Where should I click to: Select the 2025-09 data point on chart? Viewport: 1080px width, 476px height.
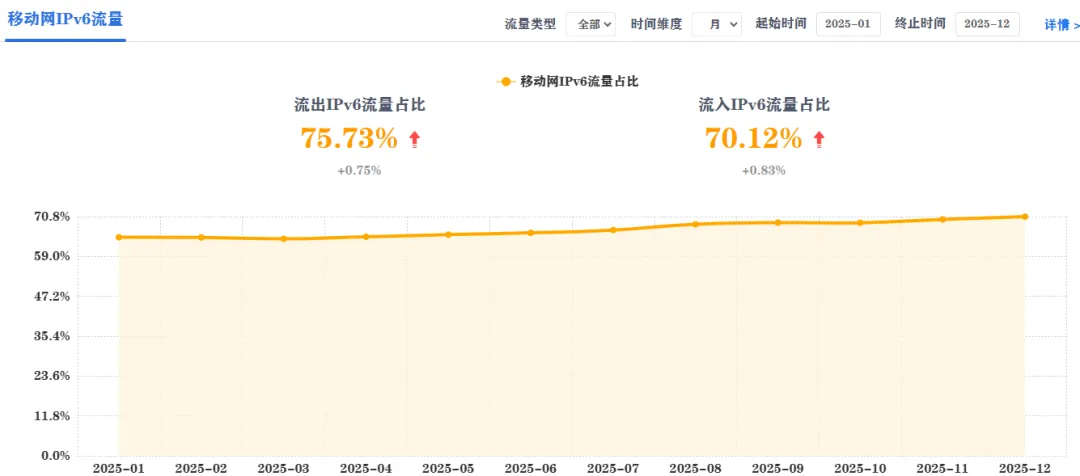coord(778,223)
